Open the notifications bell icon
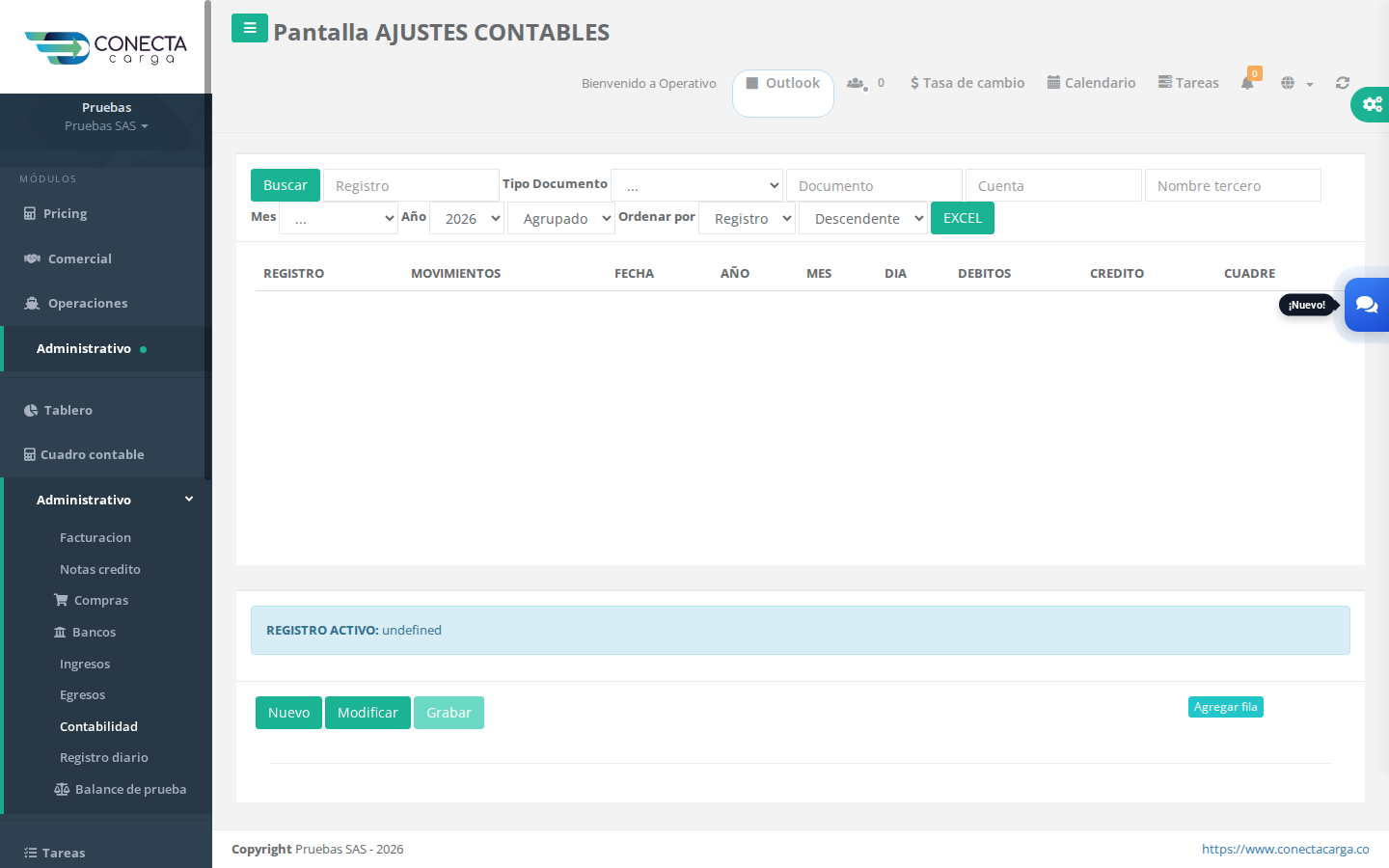This screenshot has height=868, width=1389. pos(1247,83)
